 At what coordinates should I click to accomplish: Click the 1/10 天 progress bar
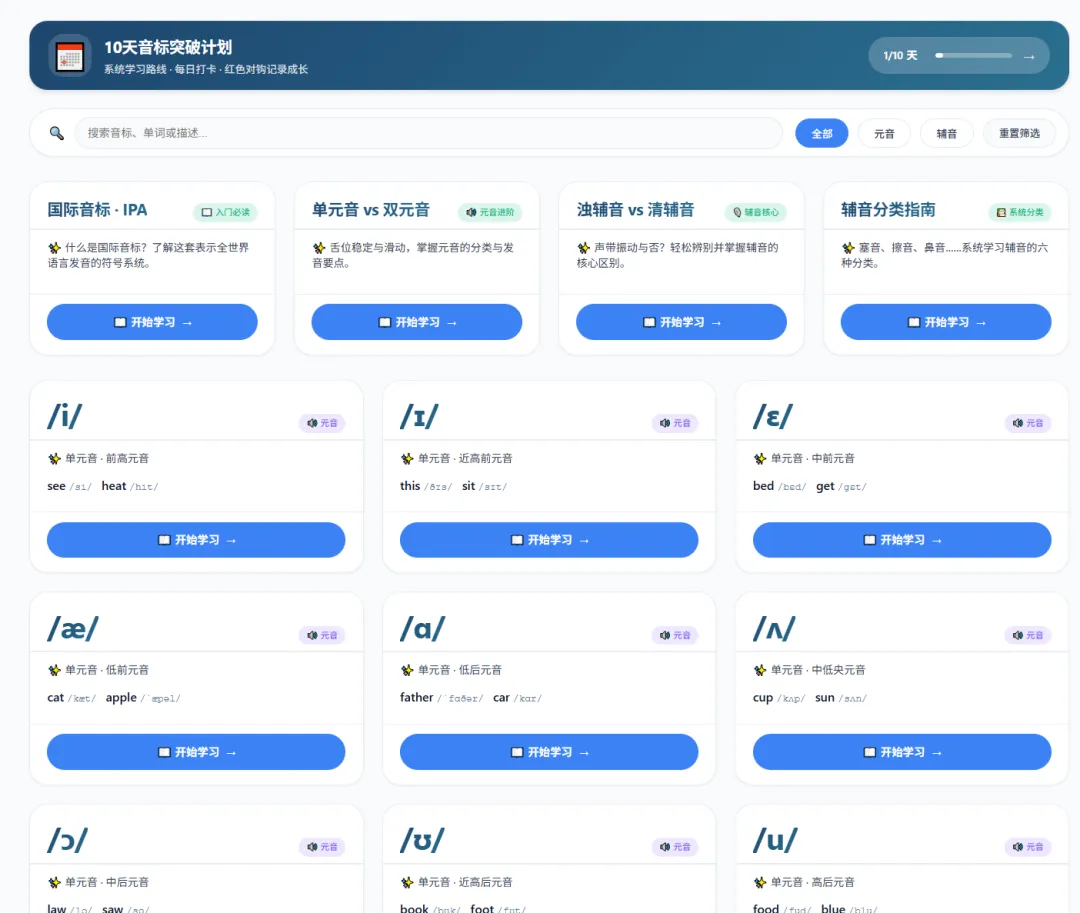coord(973,56)
